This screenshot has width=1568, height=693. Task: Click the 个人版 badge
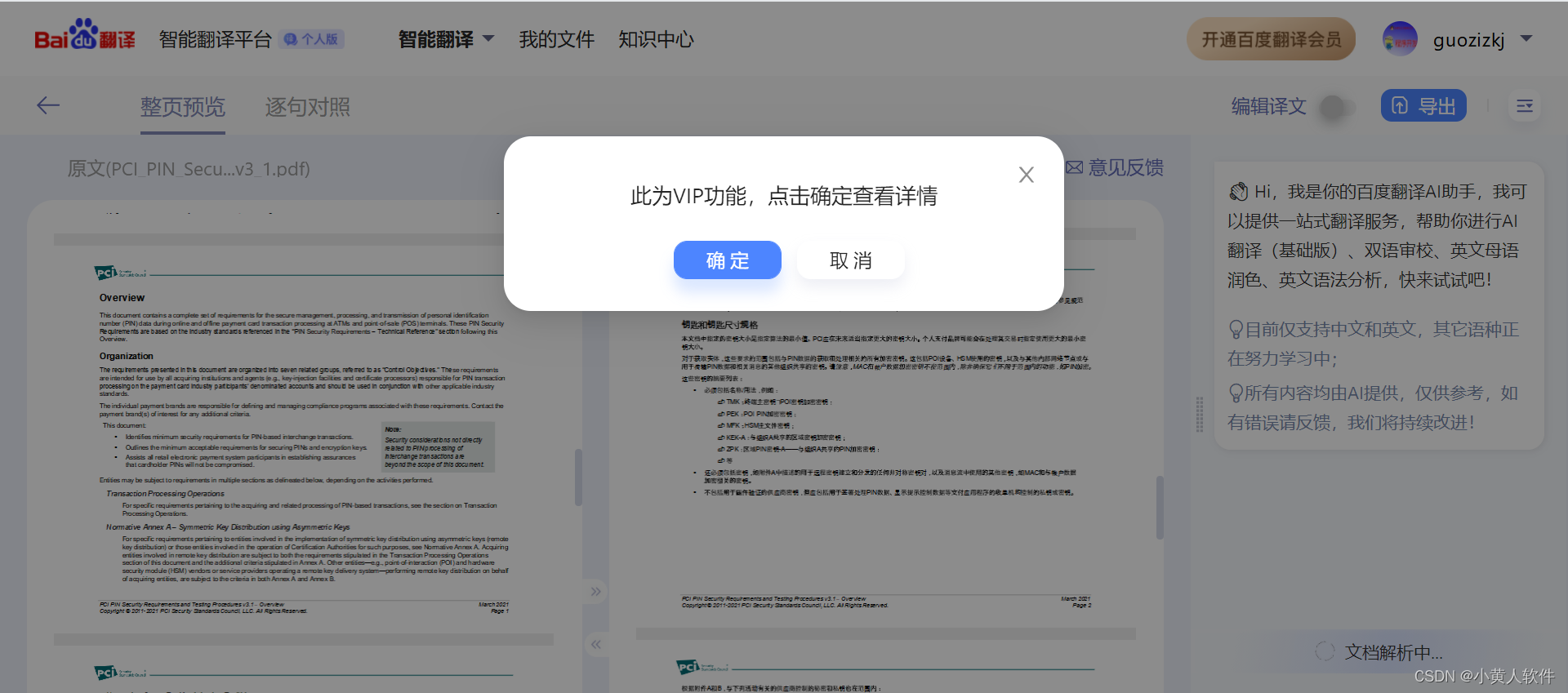(313, 39)
